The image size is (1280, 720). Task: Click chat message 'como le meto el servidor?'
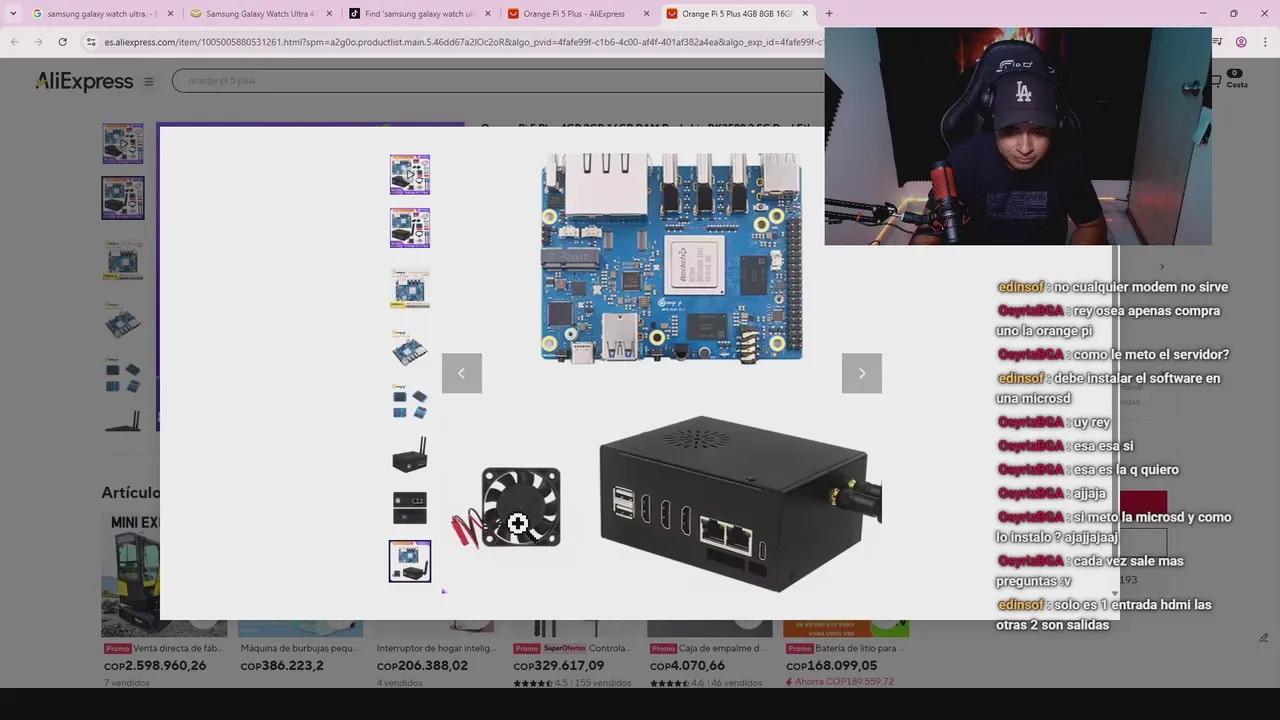click(1113, 354)
